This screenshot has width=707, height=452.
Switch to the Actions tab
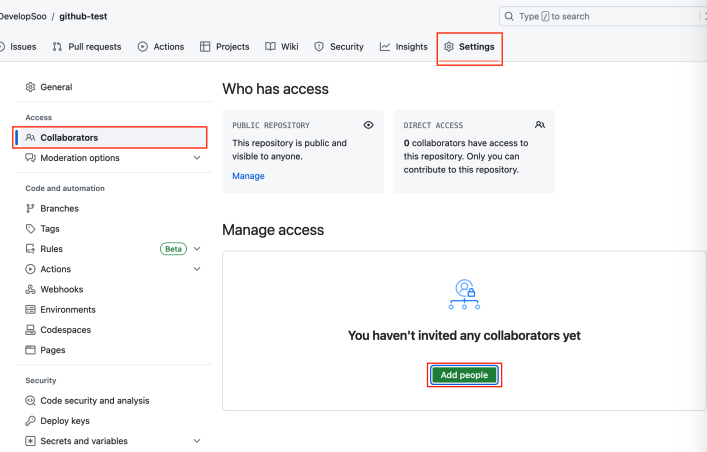pyautogui.click(x=161, y=47)
